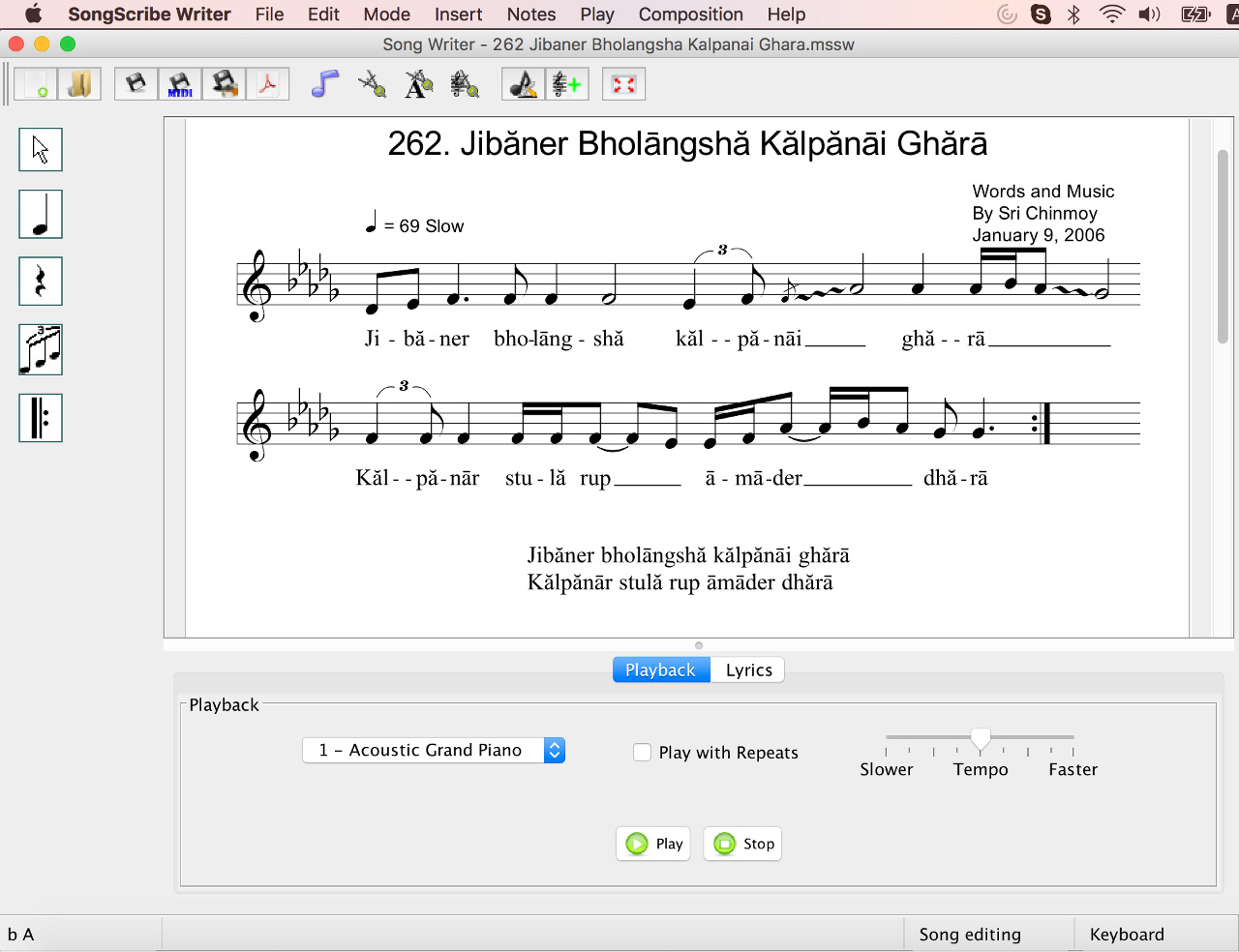Select the rest tool
Screen dimensions: 1239x952
point(41,282)
